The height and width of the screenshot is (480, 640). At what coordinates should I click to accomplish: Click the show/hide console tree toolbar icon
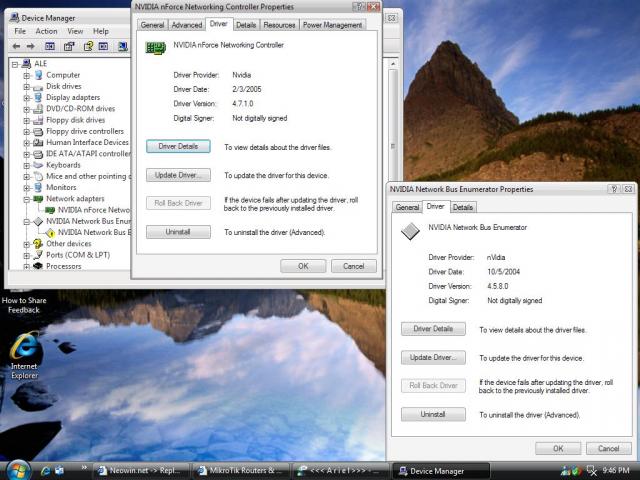50,46
